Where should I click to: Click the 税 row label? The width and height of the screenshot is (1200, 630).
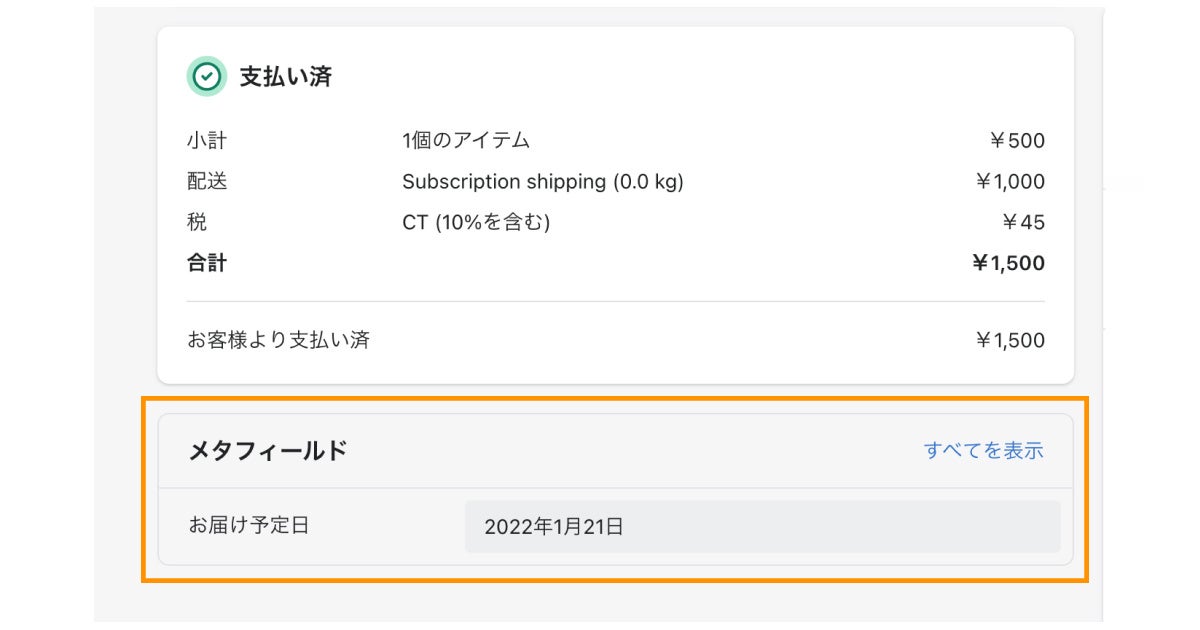(x=197, y=222)
